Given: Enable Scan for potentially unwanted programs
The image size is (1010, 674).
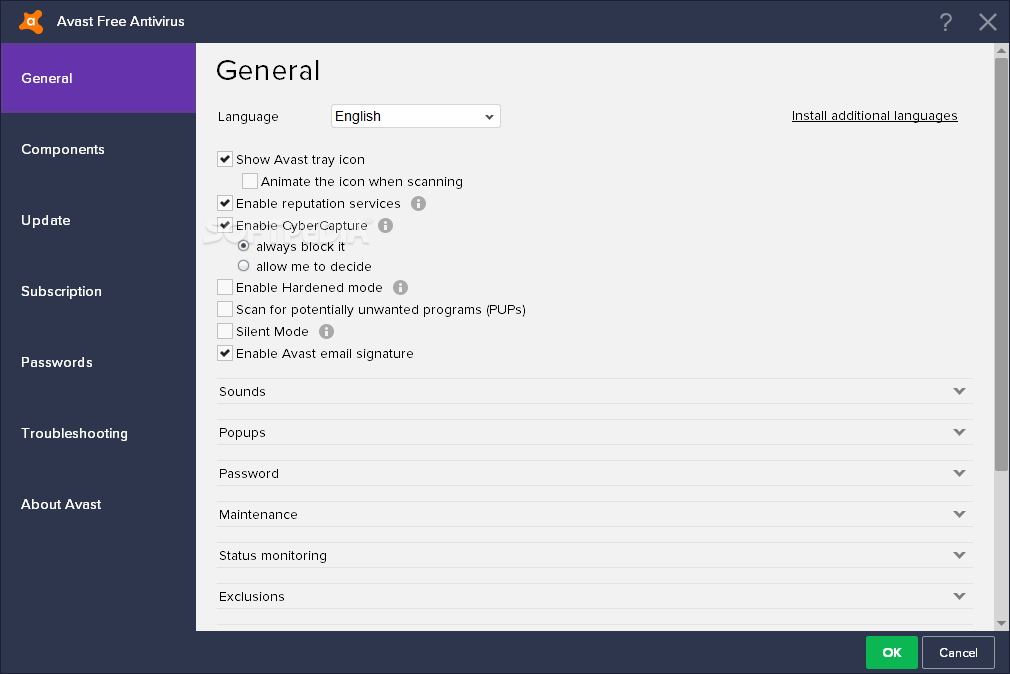Looking at the screenshot, I should [x=225, y=309].
